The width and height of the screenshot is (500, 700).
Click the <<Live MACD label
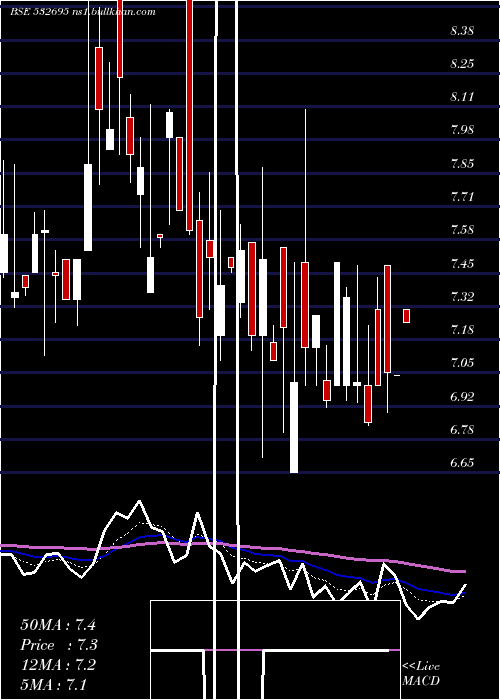[x=421, y=674]
